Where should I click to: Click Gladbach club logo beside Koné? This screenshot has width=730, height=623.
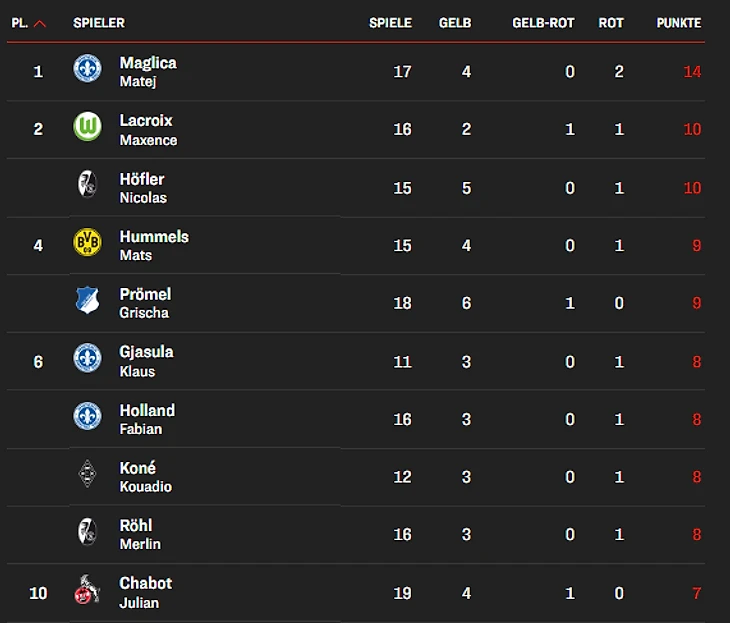coord(88,475)
